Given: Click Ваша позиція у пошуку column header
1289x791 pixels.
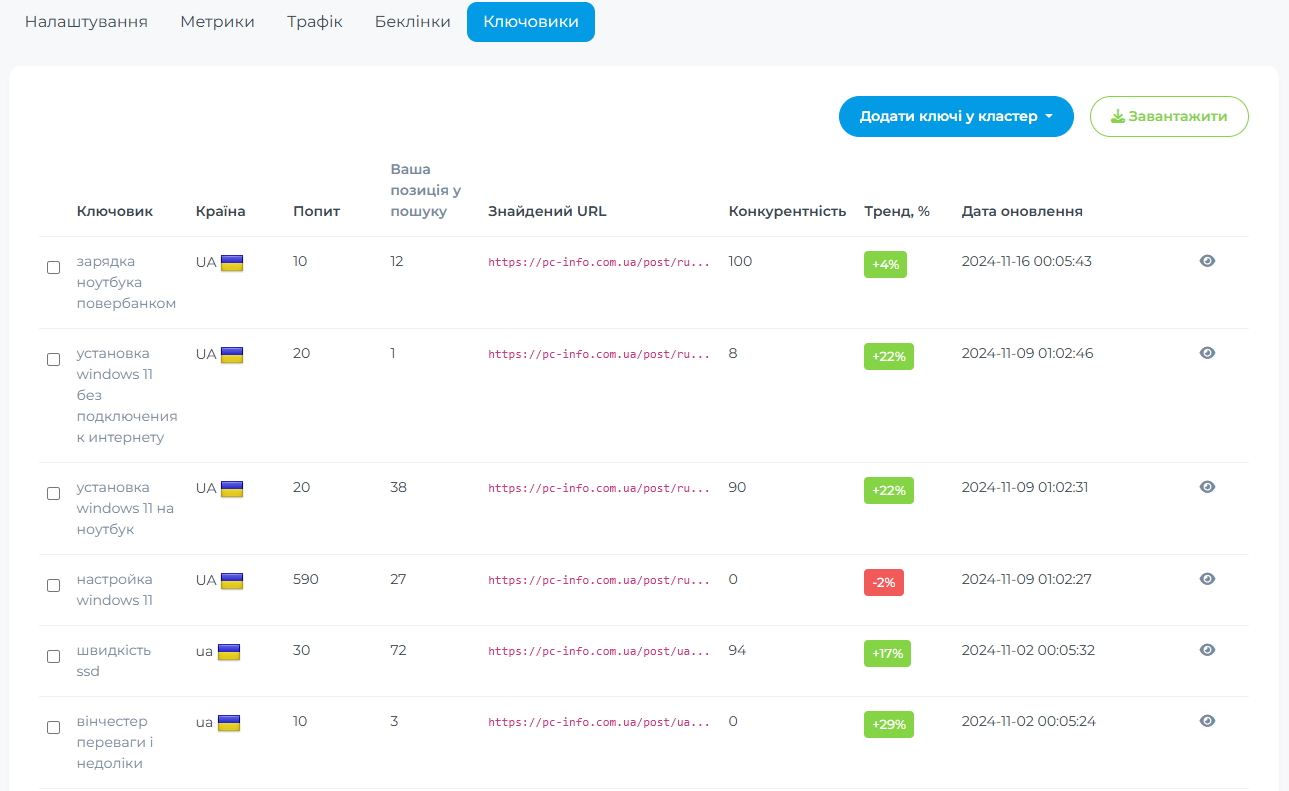Looking at the screenshot, I should (425, 190).
